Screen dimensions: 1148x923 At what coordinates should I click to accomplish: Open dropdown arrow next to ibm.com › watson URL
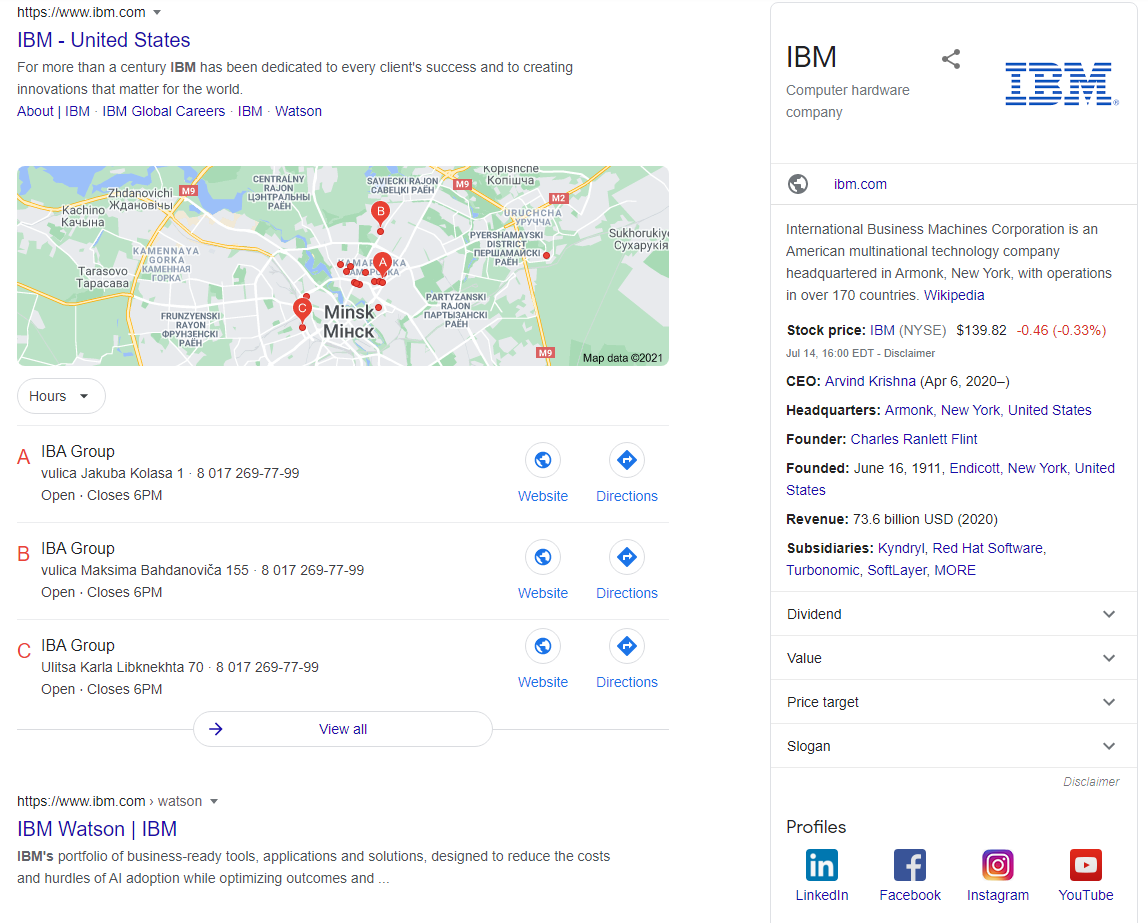click(x=214, y=801)
